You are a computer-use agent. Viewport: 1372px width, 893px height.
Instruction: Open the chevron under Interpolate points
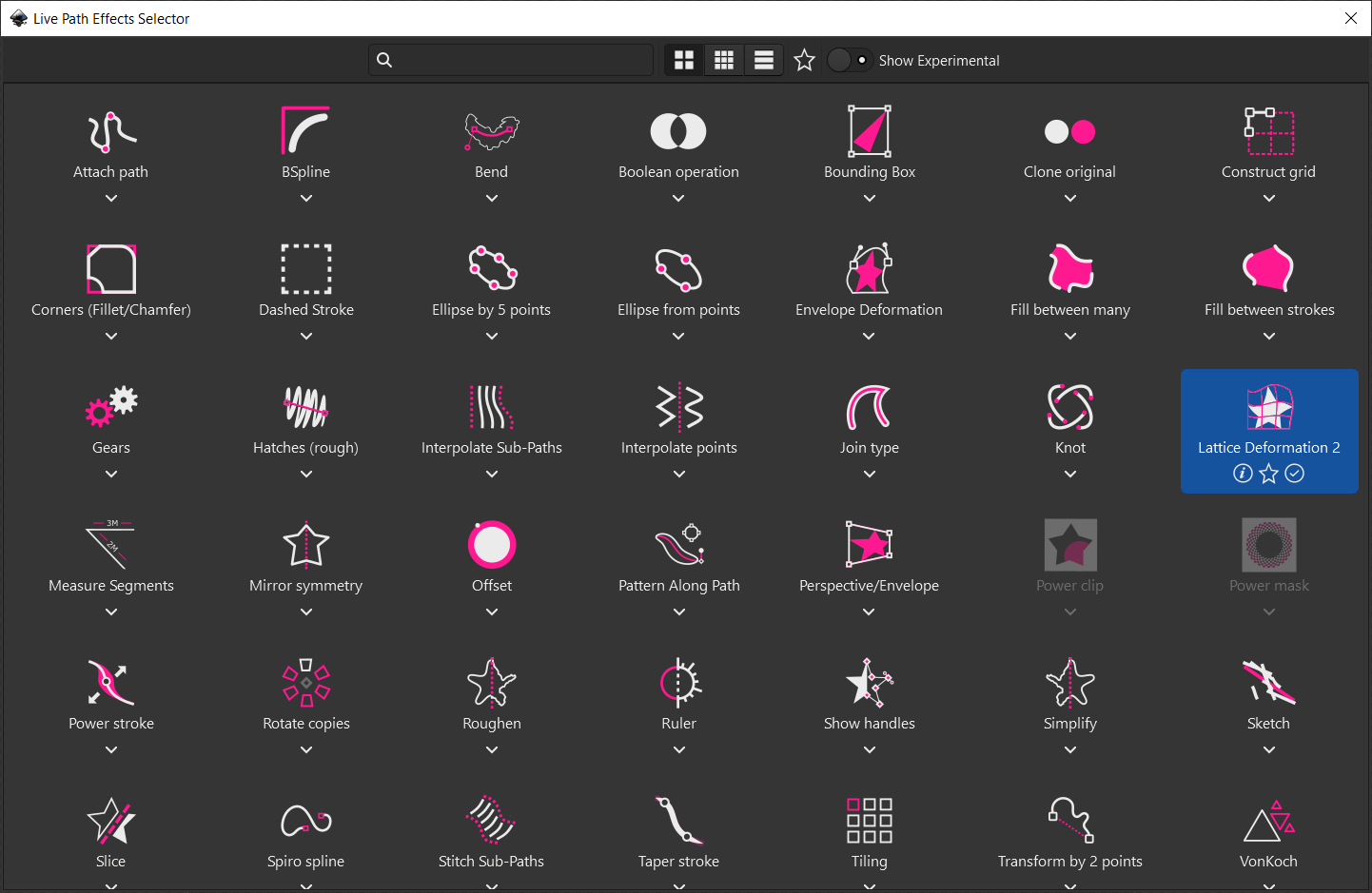coord(679,475)
